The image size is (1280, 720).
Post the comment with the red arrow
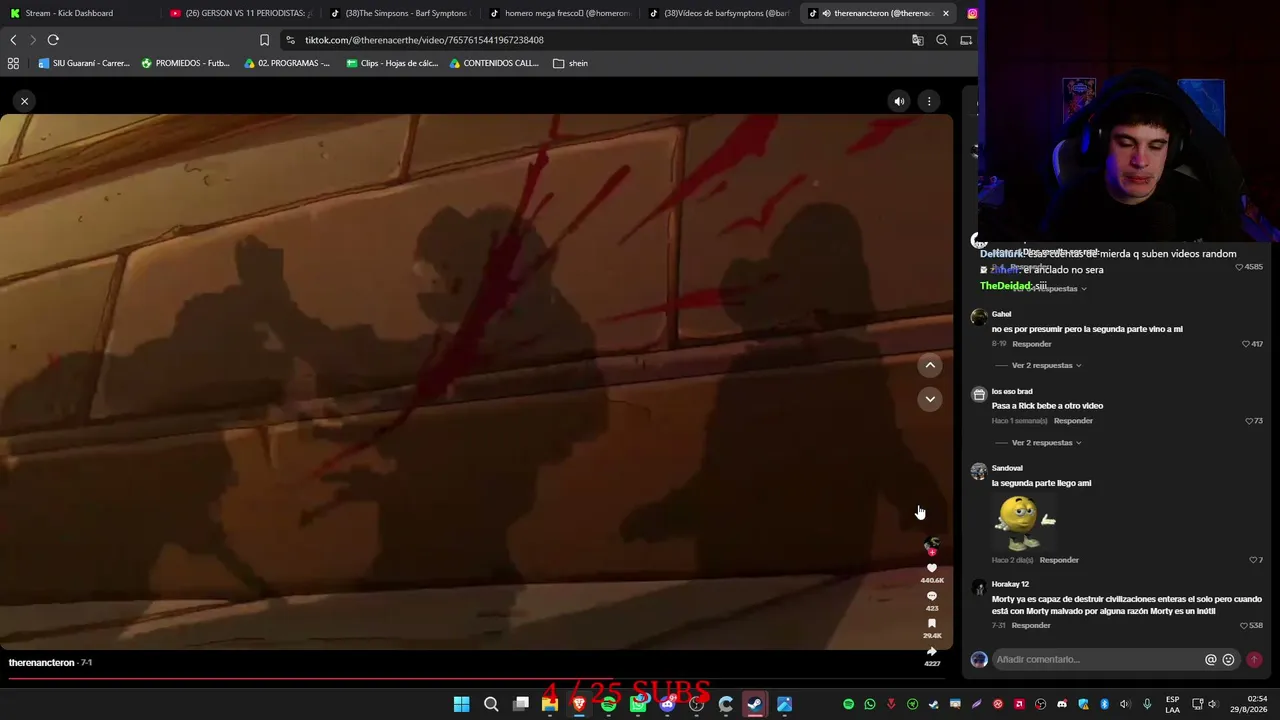(x=1254, y=660)
